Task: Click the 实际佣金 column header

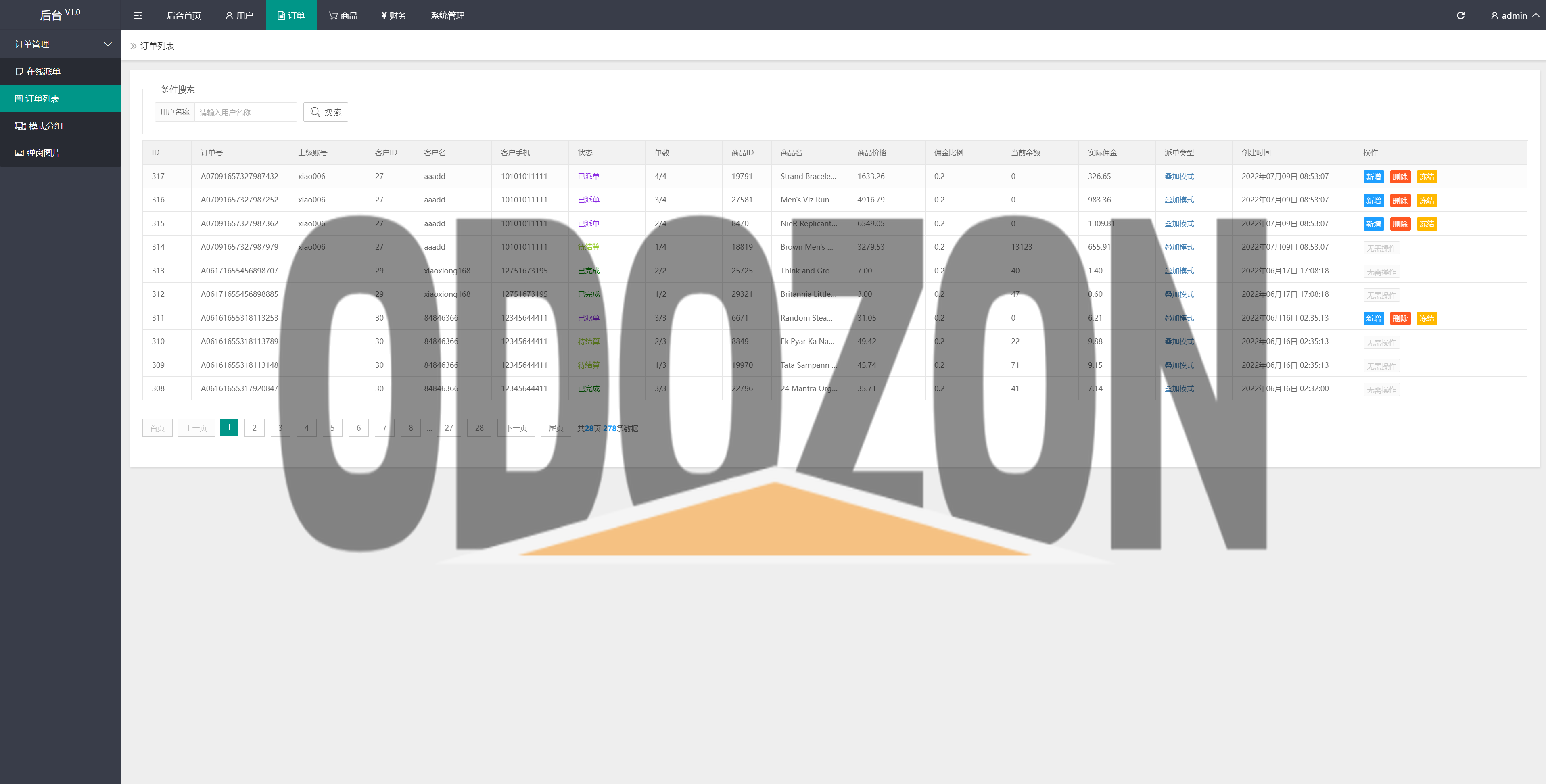Action: (x=1102, y=153)
